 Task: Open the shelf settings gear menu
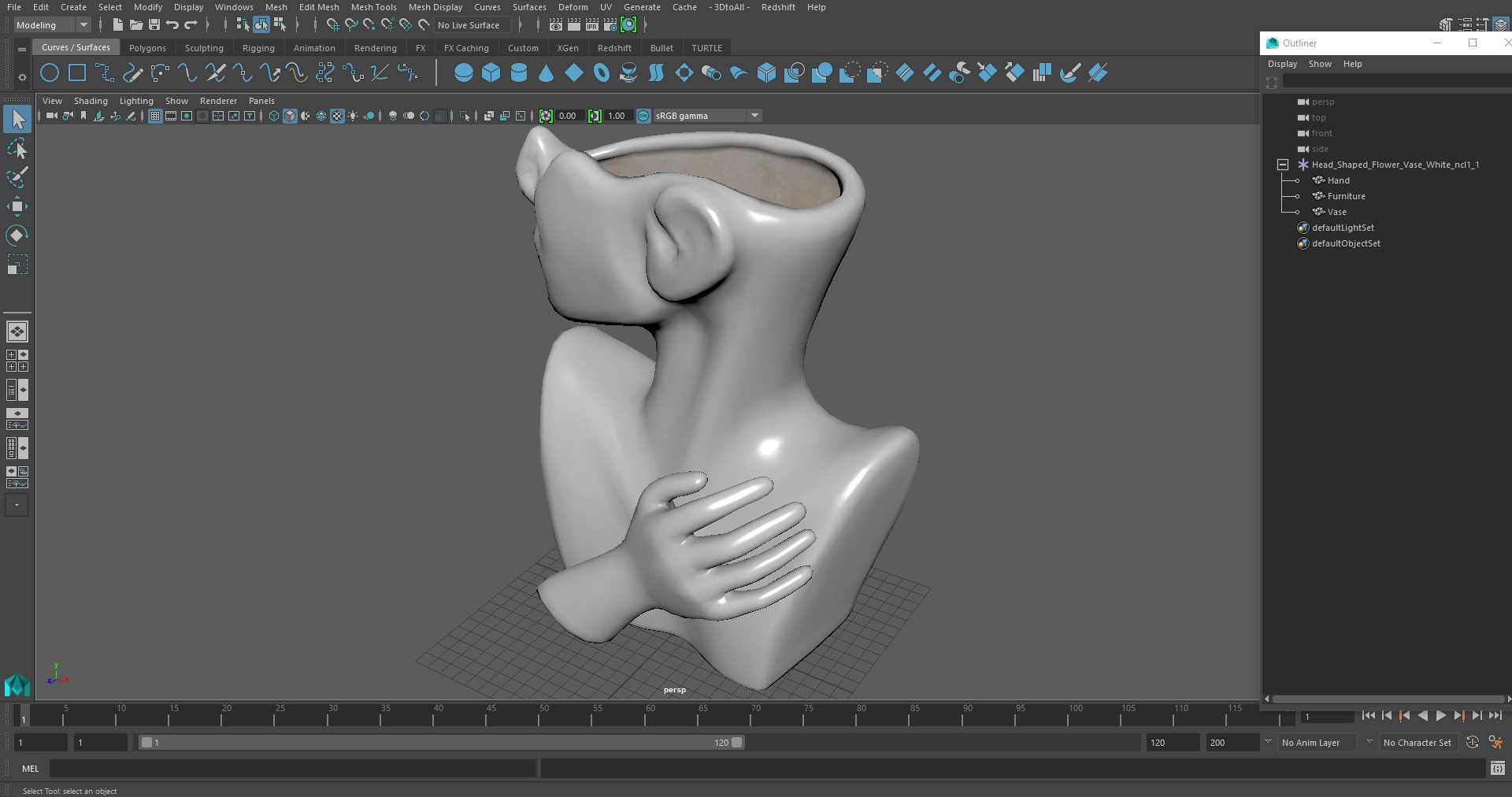click(22, 77)
